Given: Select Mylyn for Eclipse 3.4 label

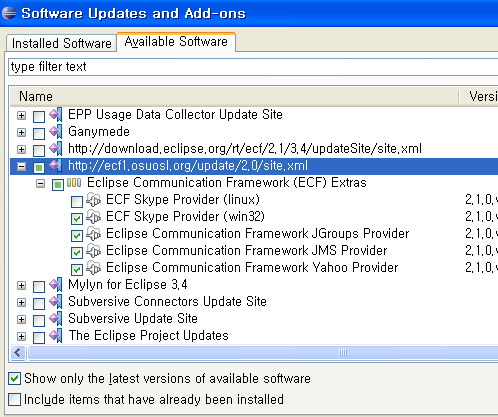Looking at the screenshot, I should 128,285.
